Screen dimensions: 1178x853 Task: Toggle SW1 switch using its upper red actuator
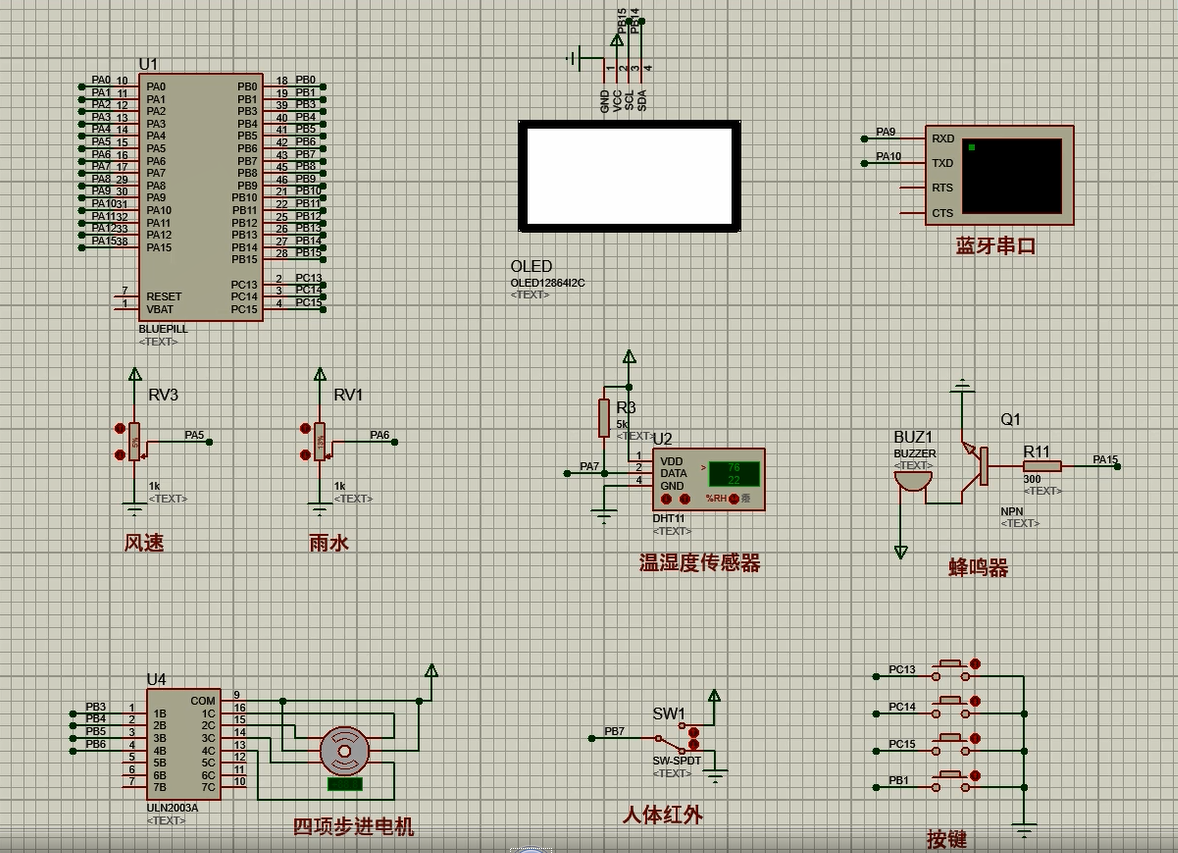[x=694, y=732]
